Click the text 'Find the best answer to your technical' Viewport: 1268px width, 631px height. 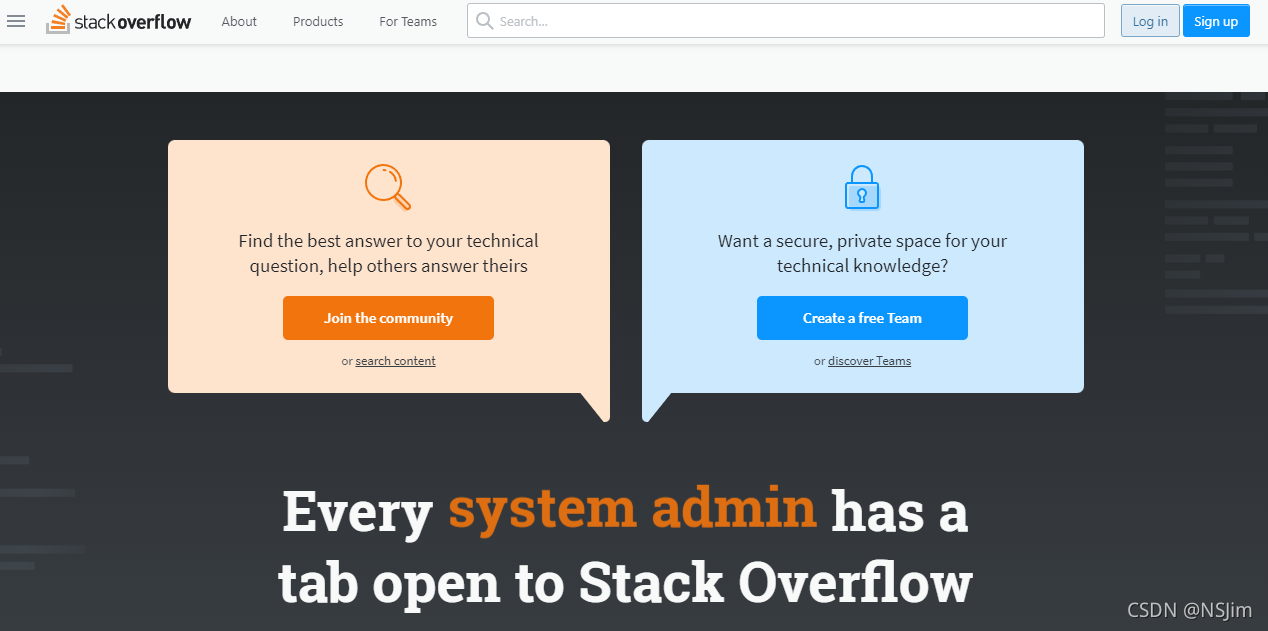coord(388,241)
